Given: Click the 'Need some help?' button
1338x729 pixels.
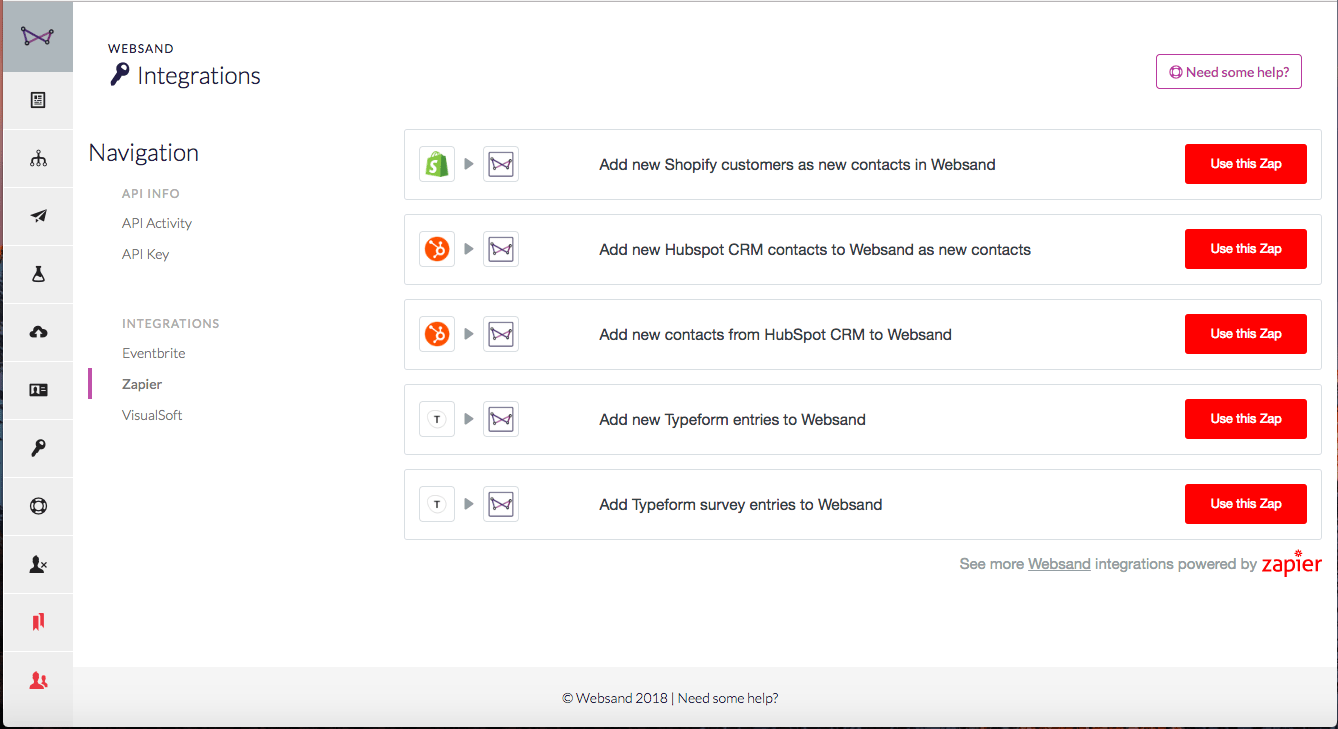Looking at the screenshot, I should pos(1229,72).
